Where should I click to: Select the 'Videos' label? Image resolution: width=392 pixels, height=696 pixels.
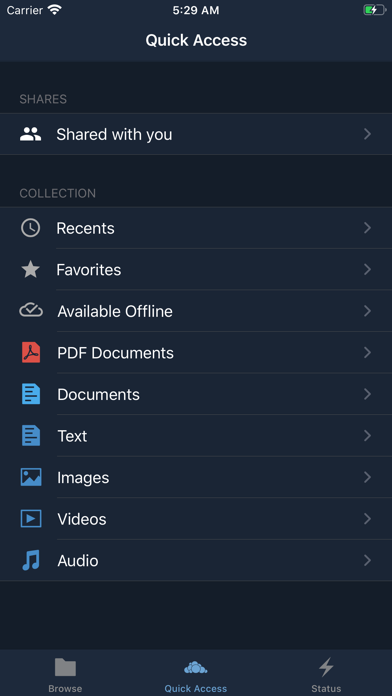coord(82,519)
